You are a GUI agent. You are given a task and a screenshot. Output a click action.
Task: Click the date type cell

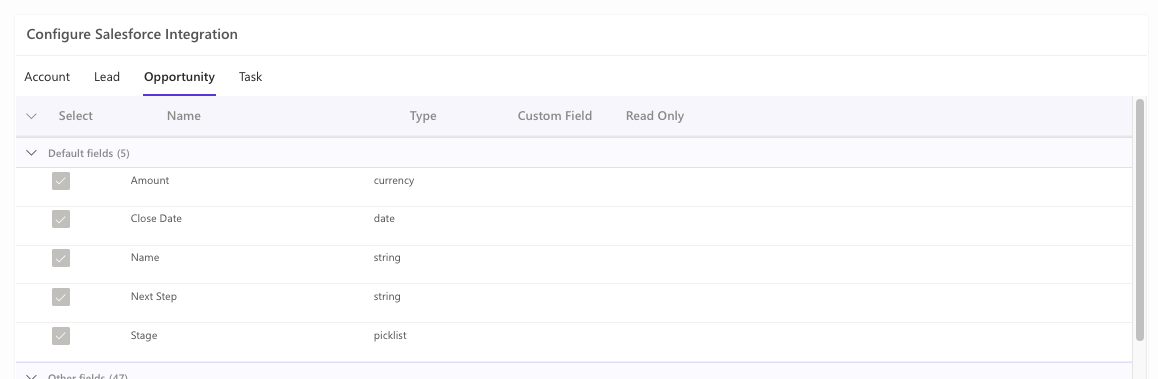point(384,219)
